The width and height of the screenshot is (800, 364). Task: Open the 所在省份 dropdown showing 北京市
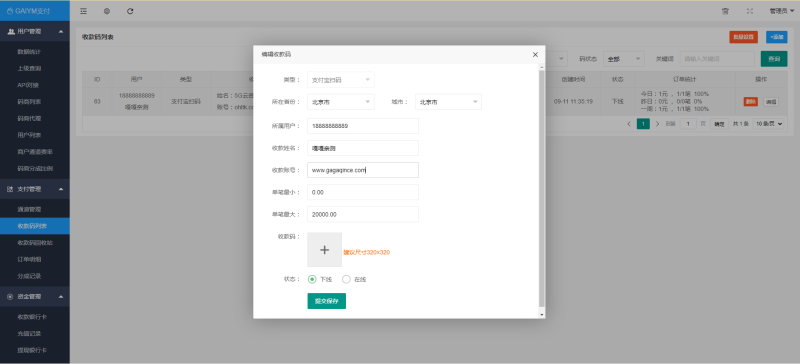point(341,102)
